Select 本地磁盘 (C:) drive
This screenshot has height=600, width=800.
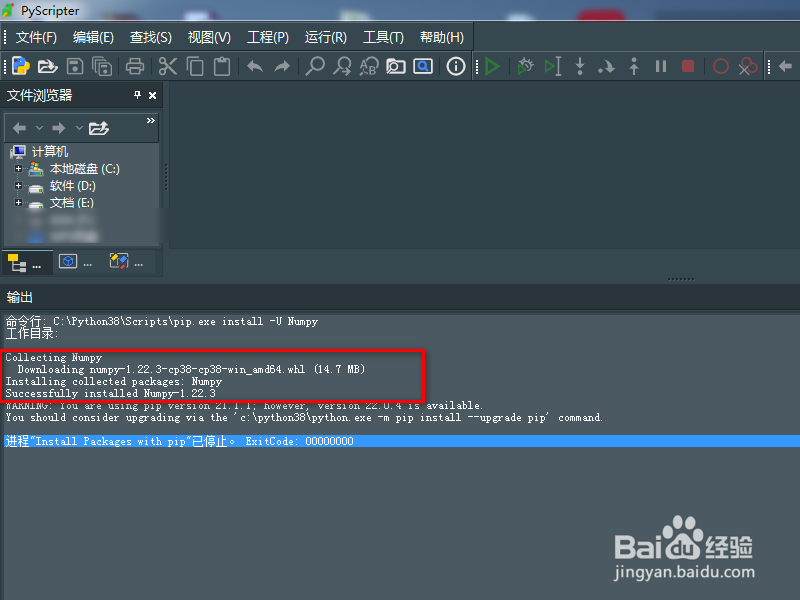[x=84, y=169]
